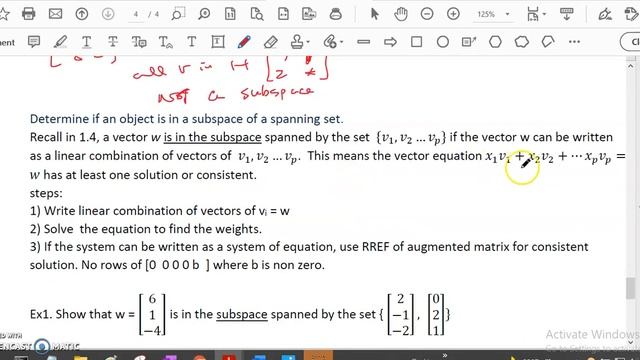
Task: Click the 'Determine if an object' heading
Action: coord(187,119)
